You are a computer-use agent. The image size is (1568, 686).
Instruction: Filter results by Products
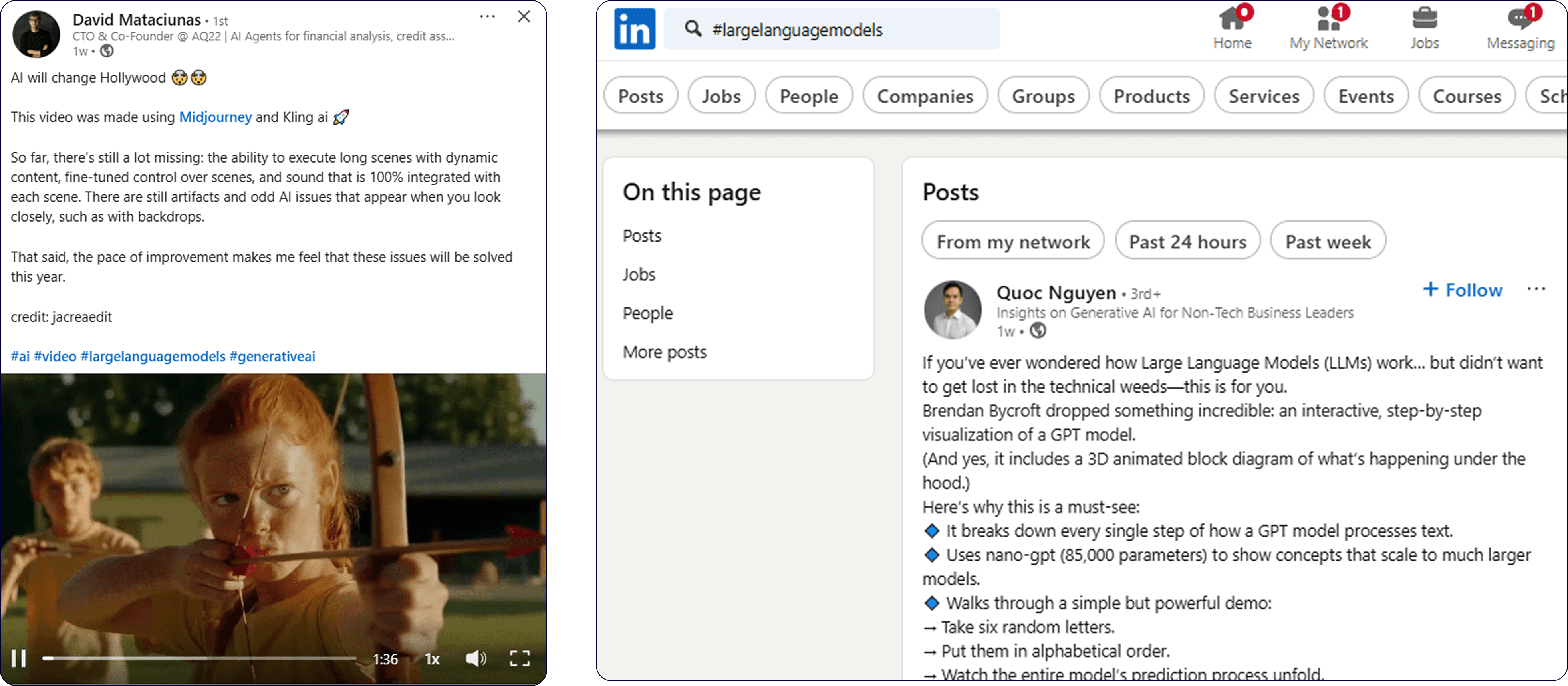click(1152, 95)
